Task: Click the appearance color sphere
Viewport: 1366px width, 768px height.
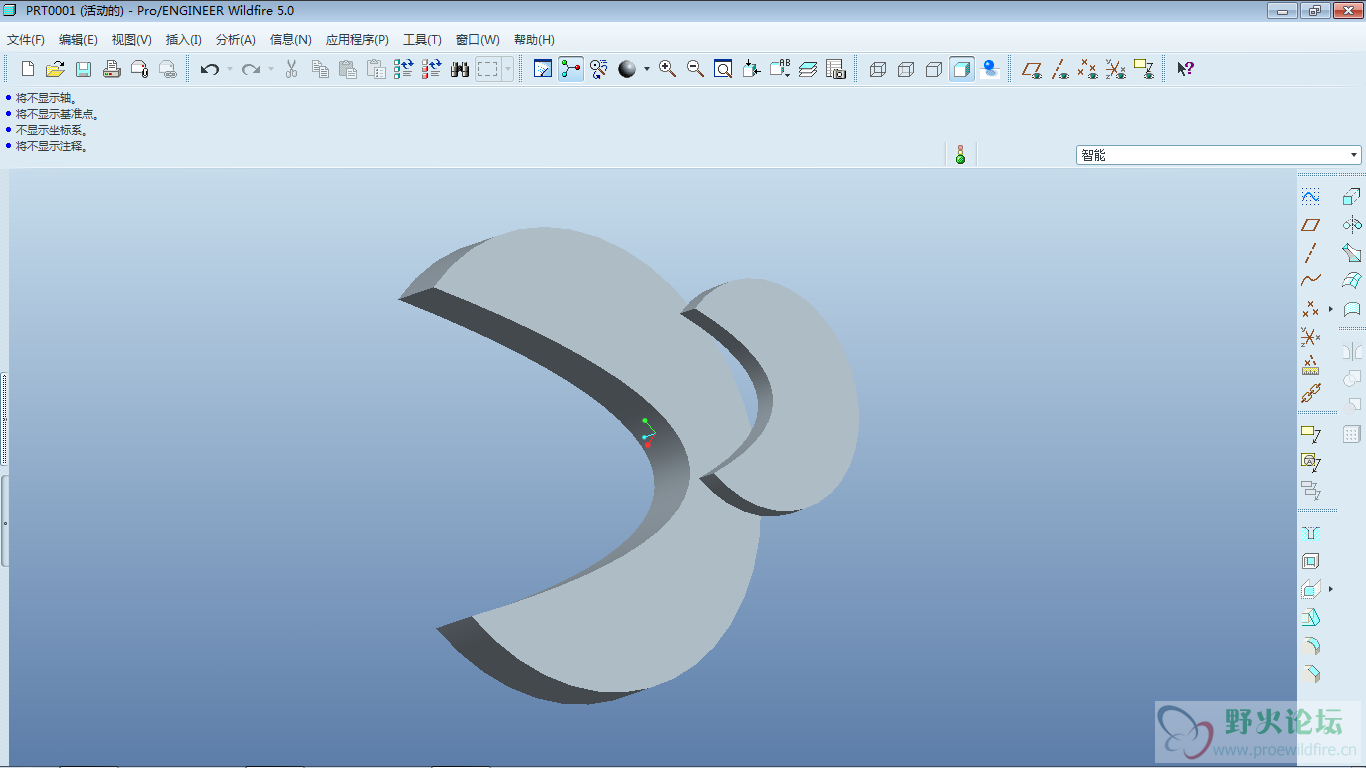Action: [x=627, y=69]
